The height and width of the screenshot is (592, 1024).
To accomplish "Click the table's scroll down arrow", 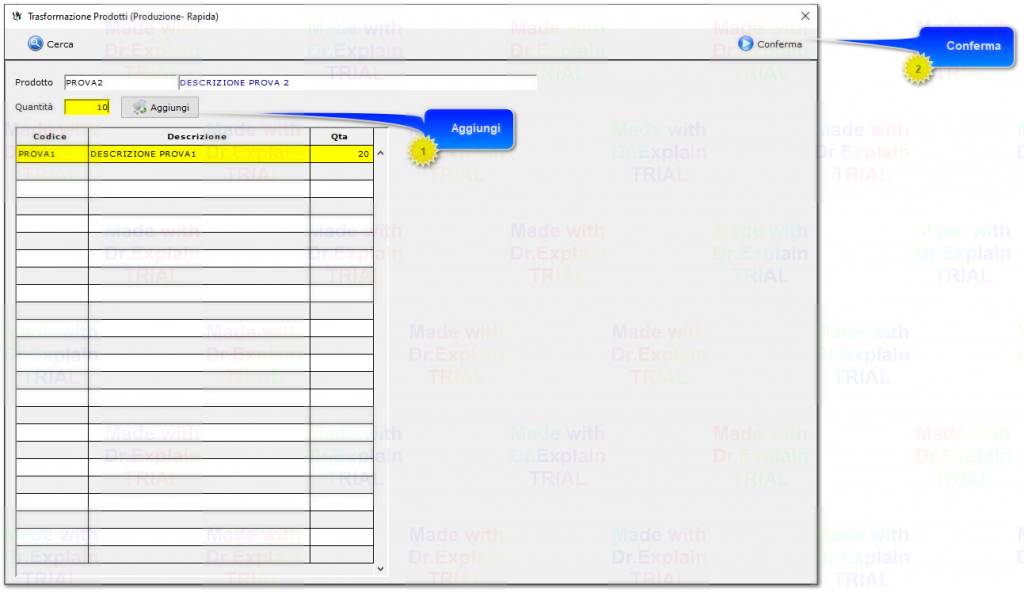I will 380,568.
